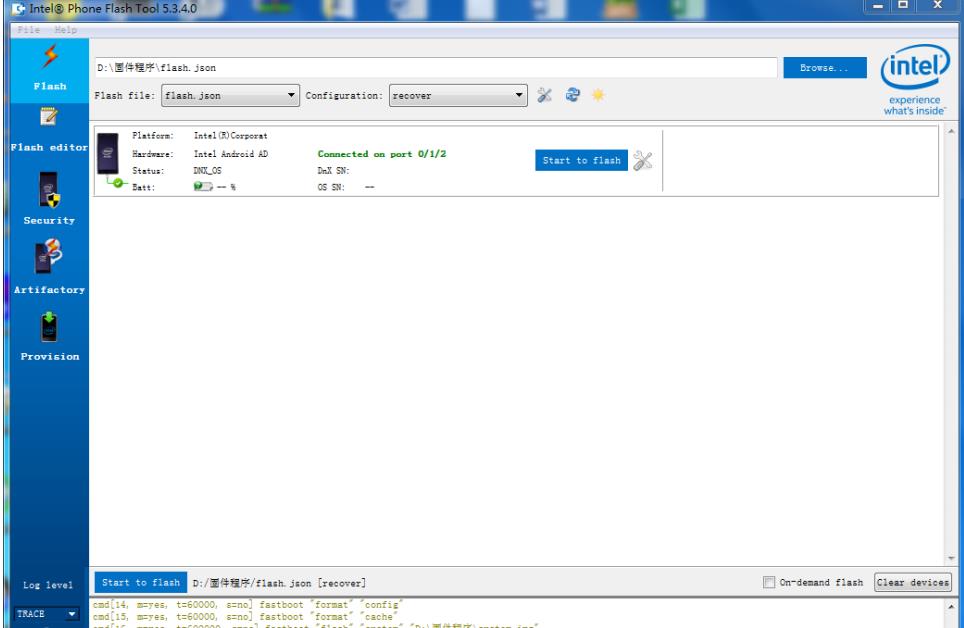Click the log line cmd[14 fastboot format config
This screenshot has height=628, width=964.
point(248,605)
